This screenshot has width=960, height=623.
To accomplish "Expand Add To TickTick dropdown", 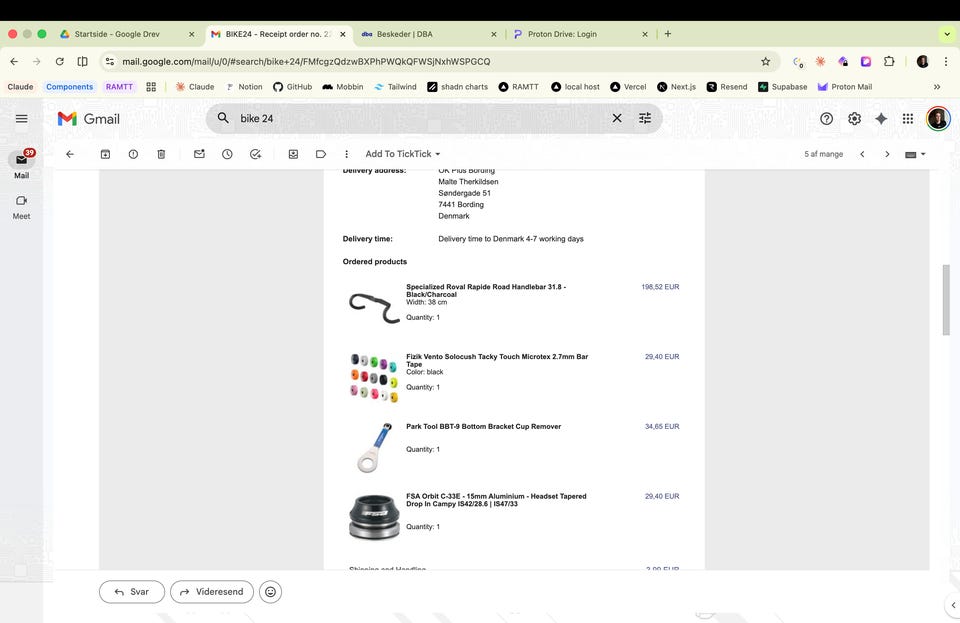I will click(x=403, y=154).
